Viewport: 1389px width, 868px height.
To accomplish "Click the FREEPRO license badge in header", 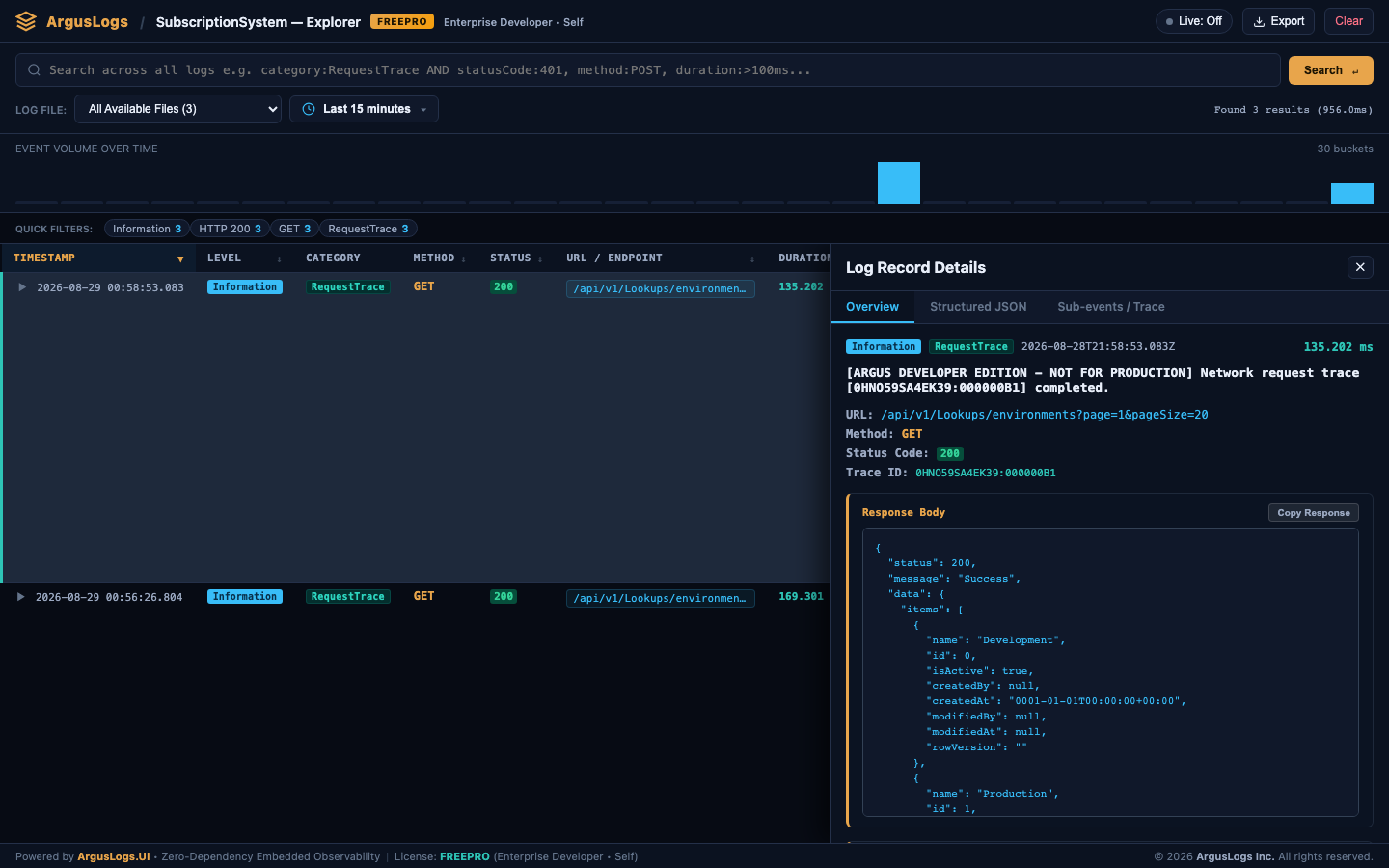I will tap(402, 21).
